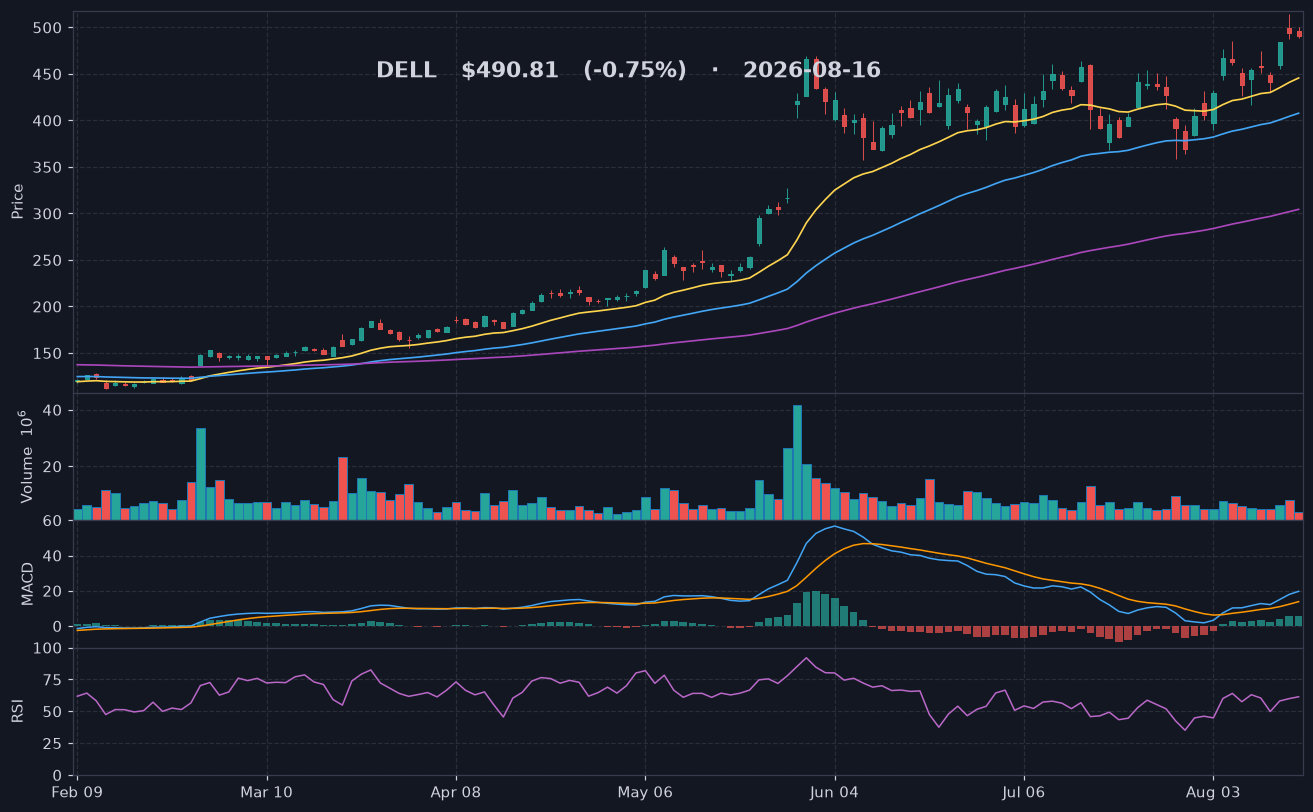The width and height of the screenshot is (1313, 812).
Task: Click the RSI line peak near late May
Action: [806, 658]
